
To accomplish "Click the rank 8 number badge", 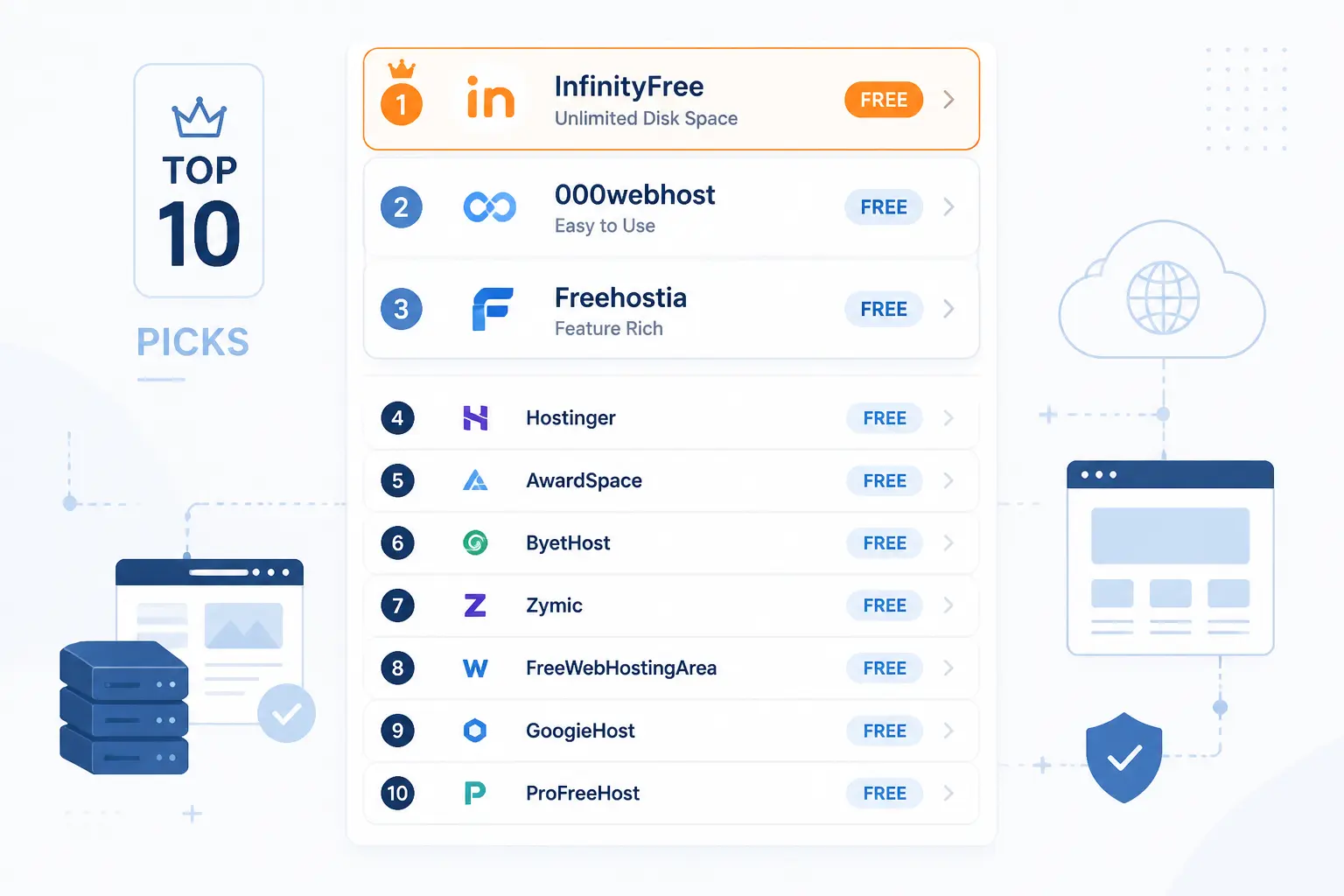I will [397, 668].
